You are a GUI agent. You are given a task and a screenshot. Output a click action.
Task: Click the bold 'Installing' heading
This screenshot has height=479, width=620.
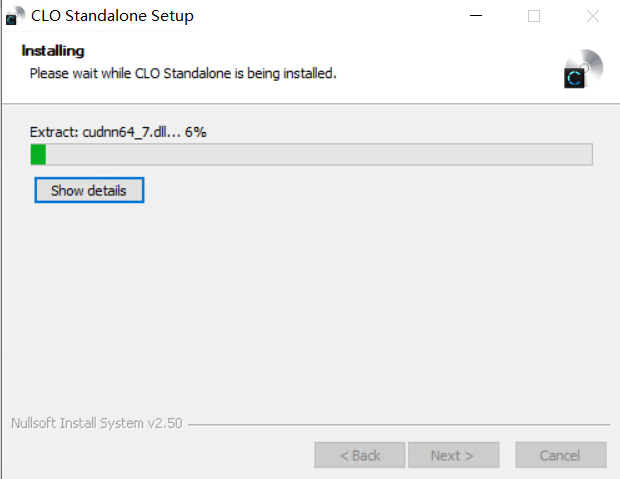[52, 51]
